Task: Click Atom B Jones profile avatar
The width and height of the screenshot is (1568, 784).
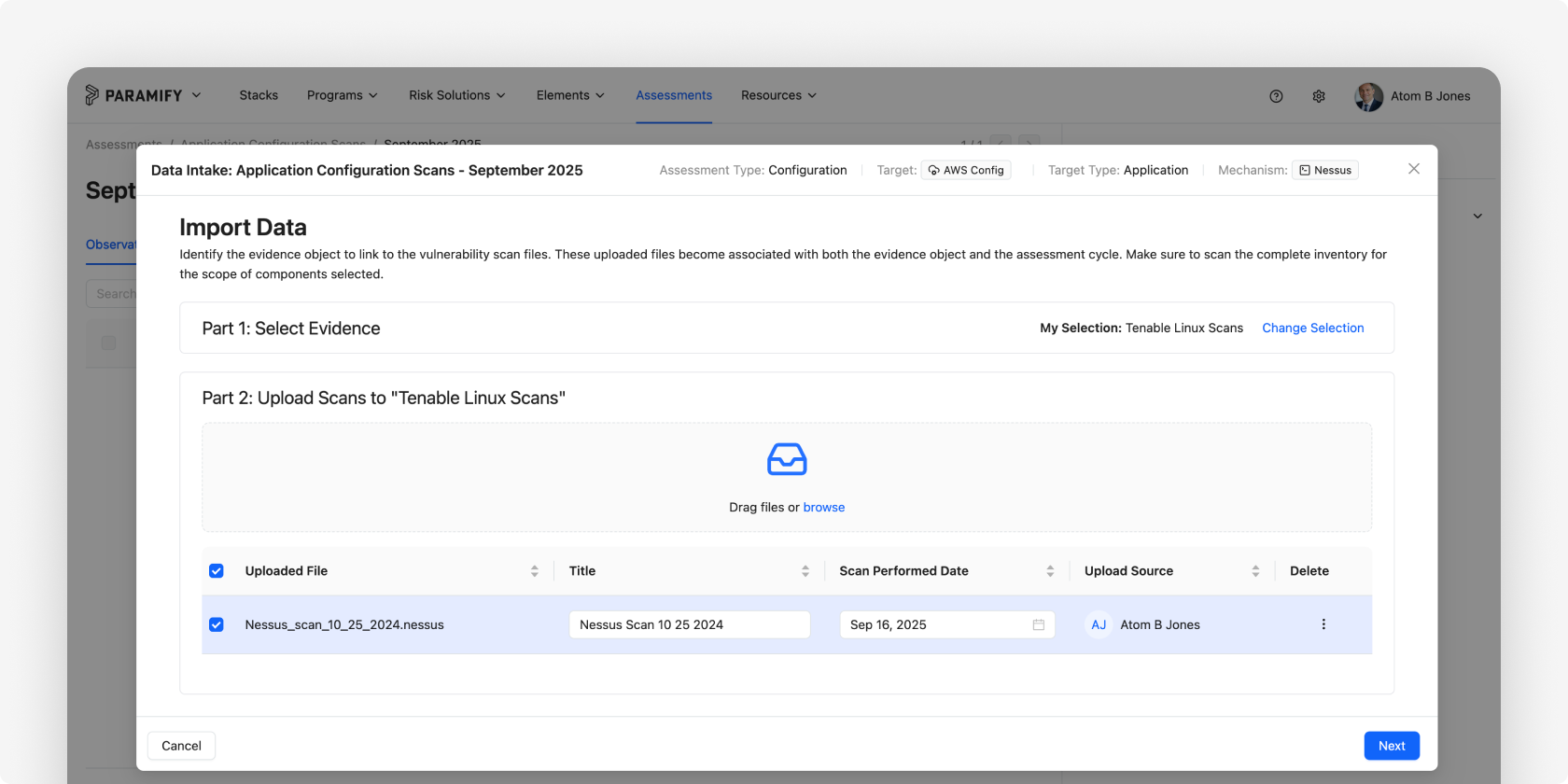Action: coord(1369,96)
